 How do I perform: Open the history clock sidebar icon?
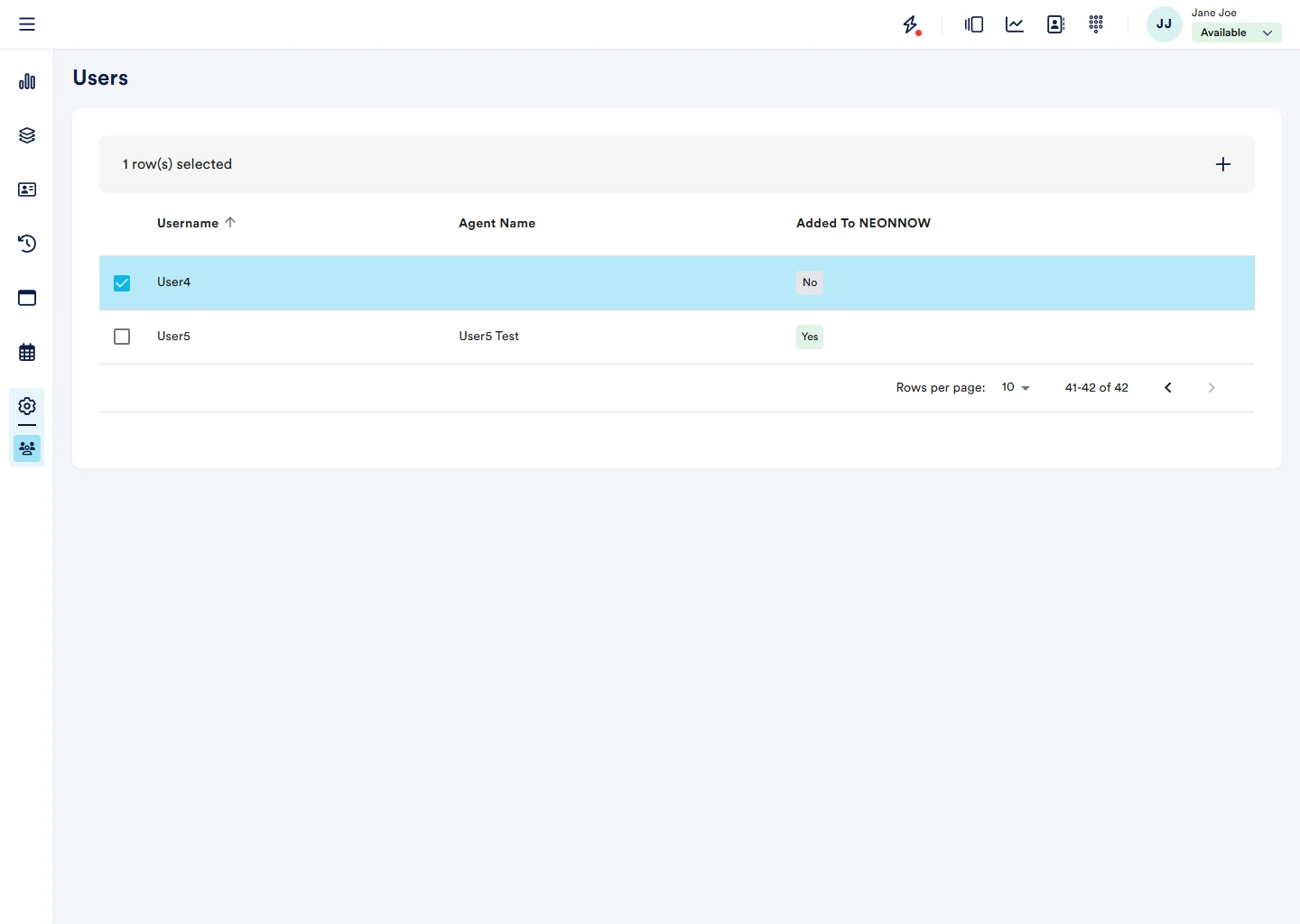pyautogui.click(x=27, y=244)
